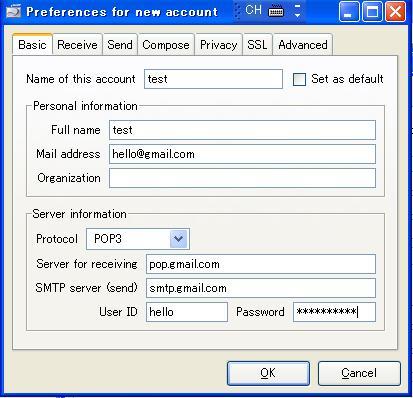Open the language bar options arrow

298,11
